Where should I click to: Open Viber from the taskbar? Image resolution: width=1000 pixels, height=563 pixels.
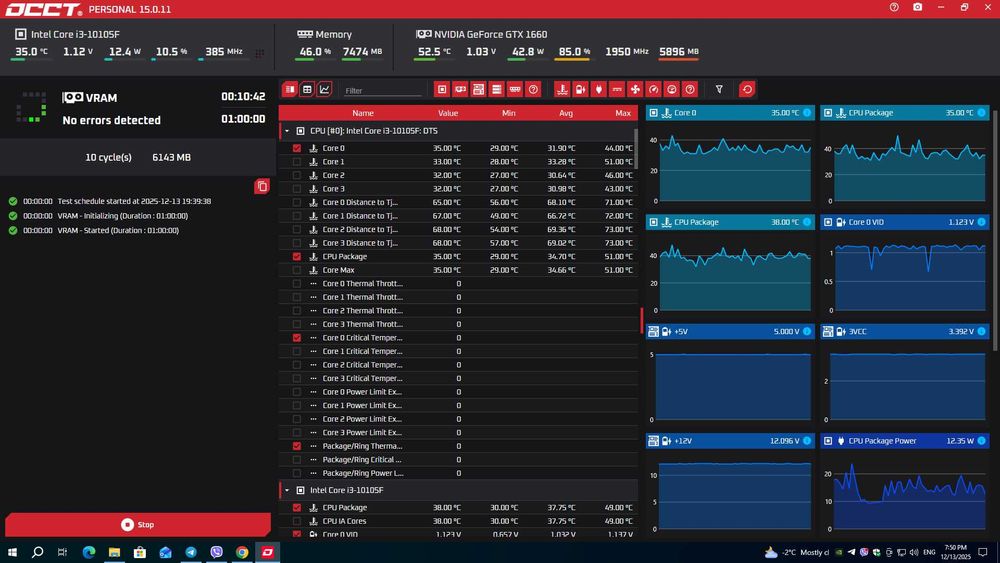point(216,552)
